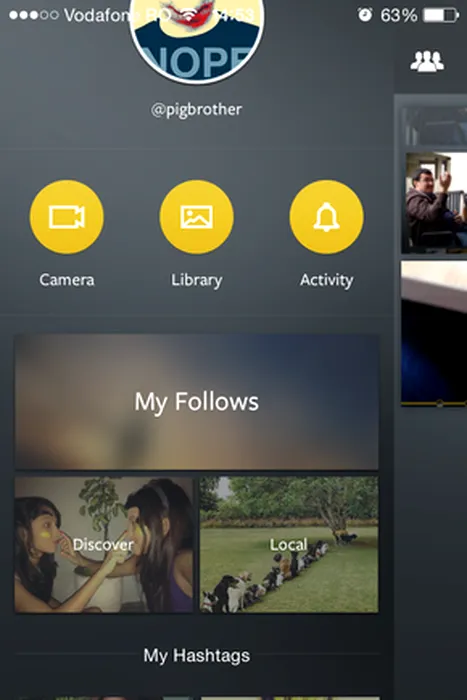Screen dimensions: 467x700
Task: Select the My Hashtags section header
Action: tap(196, 655)
